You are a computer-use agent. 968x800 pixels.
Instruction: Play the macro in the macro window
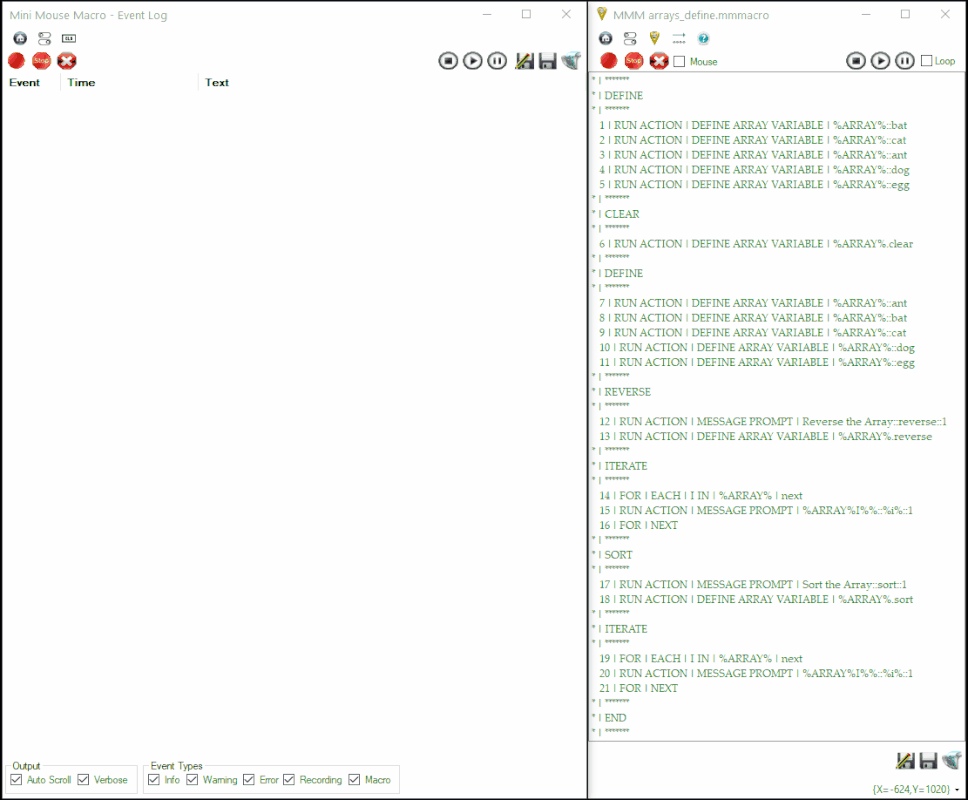tap(880, 61)
